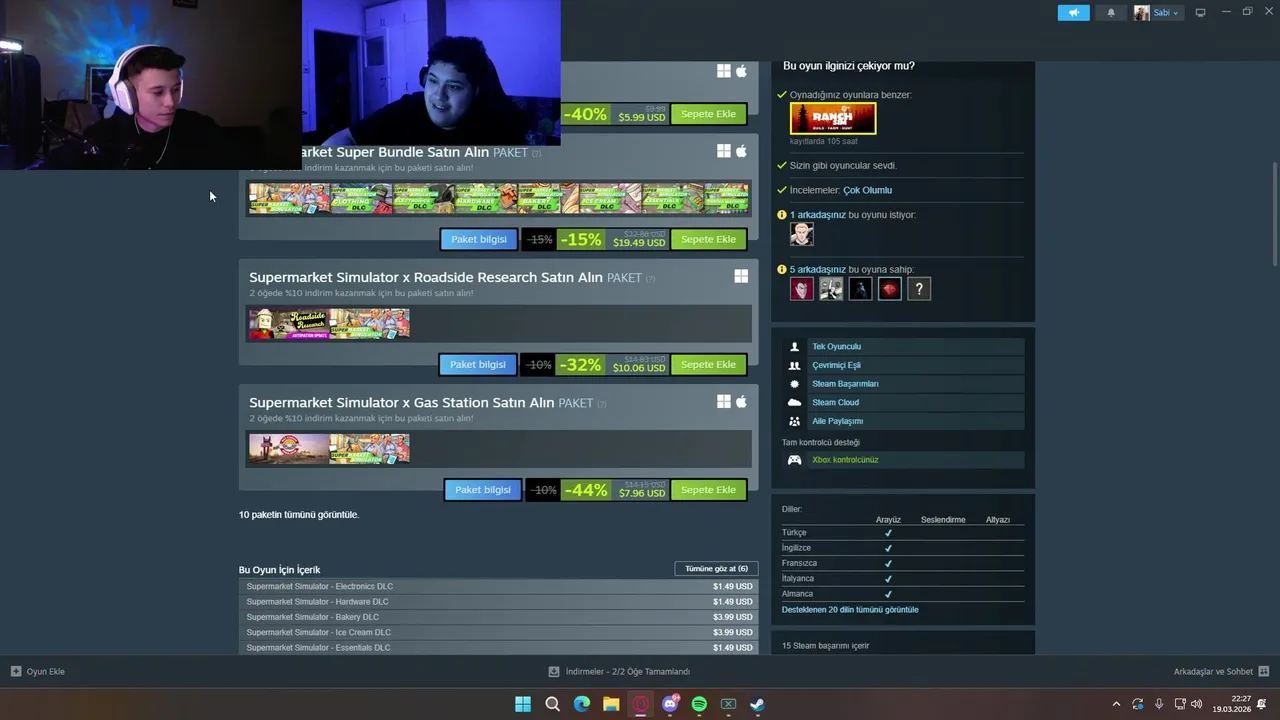Open Supermarket Simulator thumbnail in Roadside Research bundle
Viewport: 1280px width, 720px height.
point(369,324)
